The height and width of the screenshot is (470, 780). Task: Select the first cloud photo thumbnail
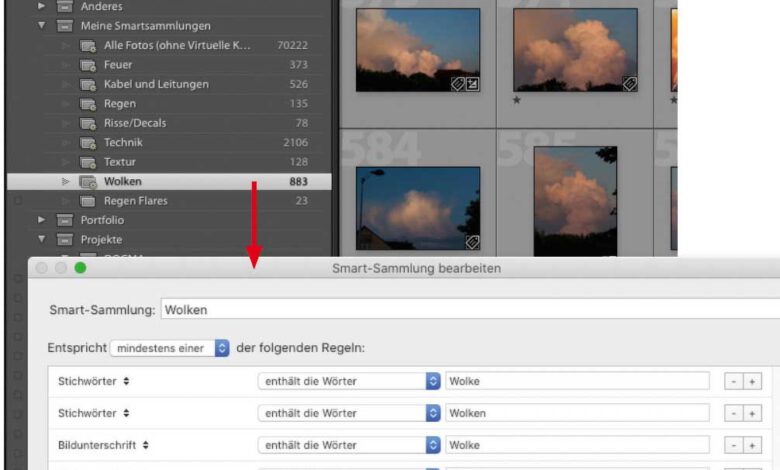pos(418,50)
